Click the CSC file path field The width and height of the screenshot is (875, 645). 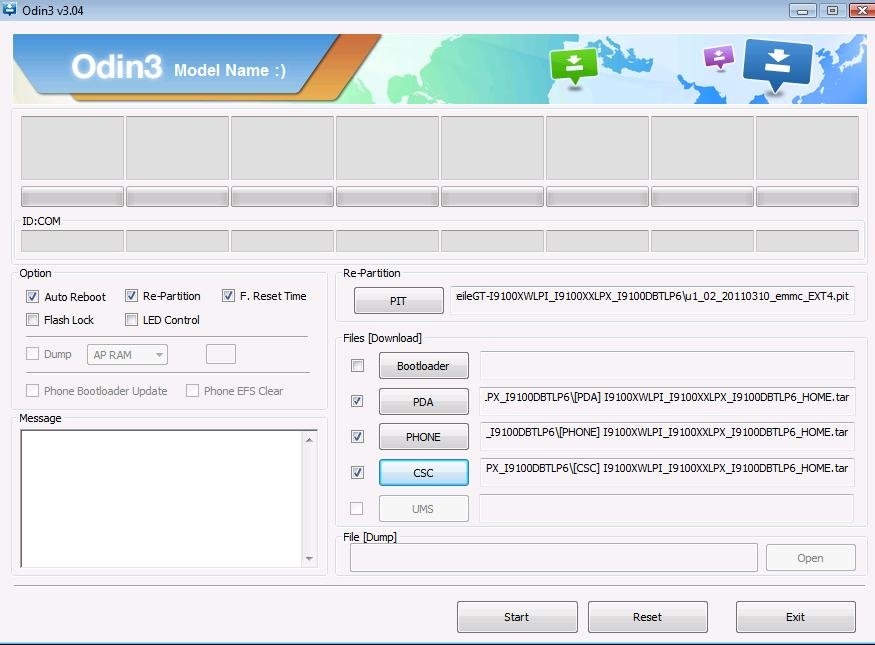pyautogui.click(x=667, y=472)
